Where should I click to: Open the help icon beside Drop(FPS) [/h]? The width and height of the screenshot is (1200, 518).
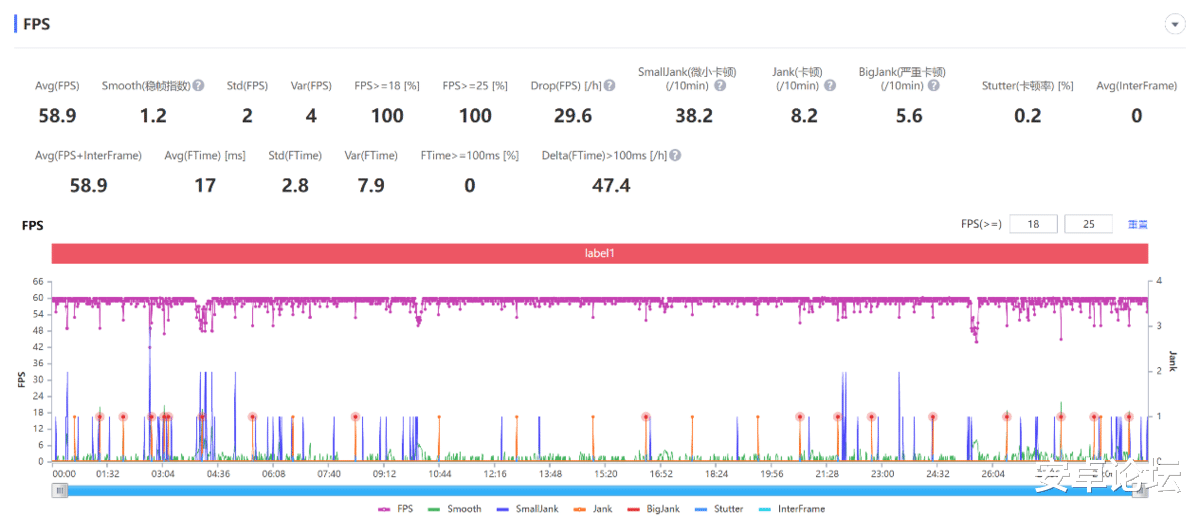(x=610, y=86)
